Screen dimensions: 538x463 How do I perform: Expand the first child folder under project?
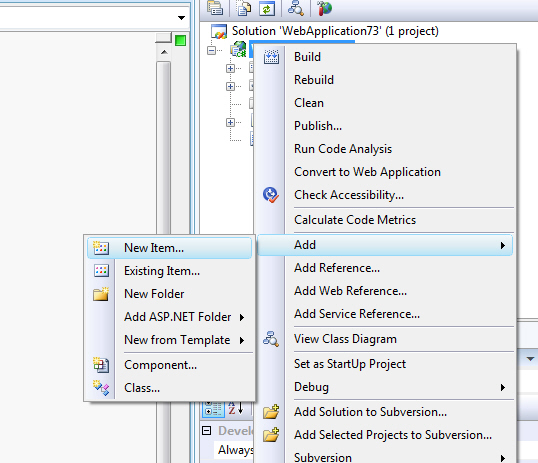click(231, 68)
